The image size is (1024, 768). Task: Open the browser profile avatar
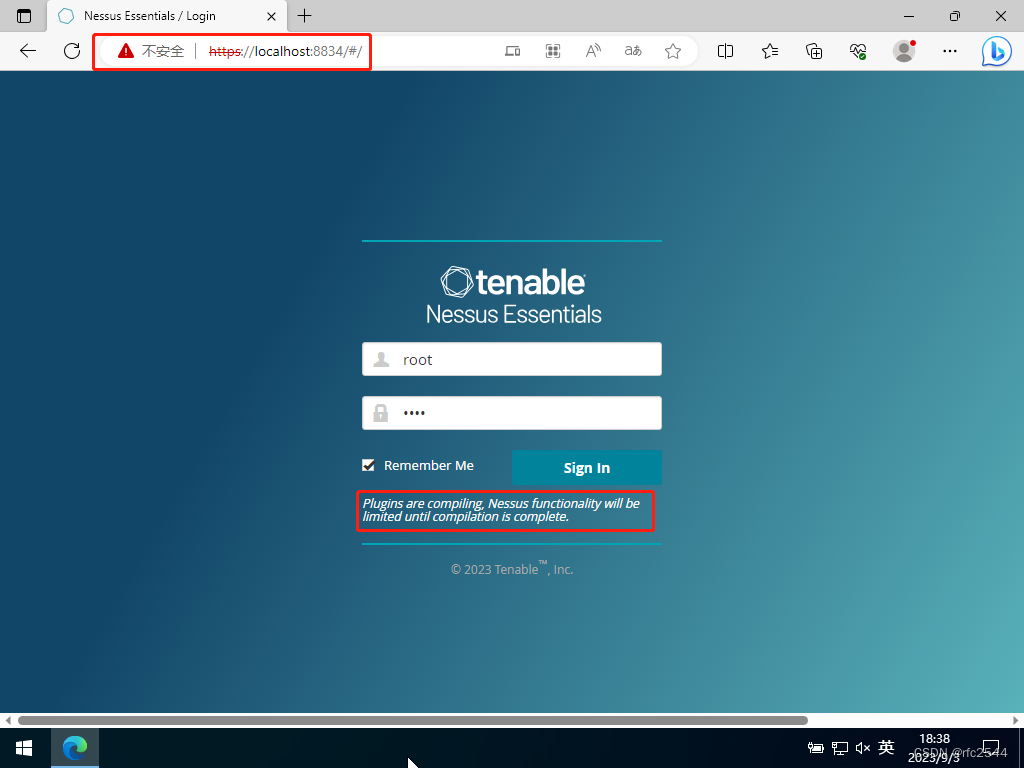pos(904,51)
